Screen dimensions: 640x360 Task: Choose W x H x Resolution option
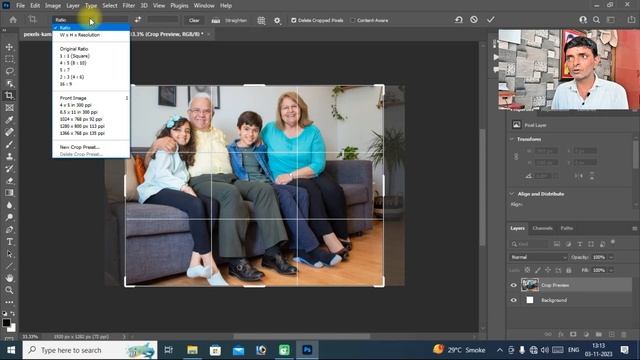click(80, 35)
